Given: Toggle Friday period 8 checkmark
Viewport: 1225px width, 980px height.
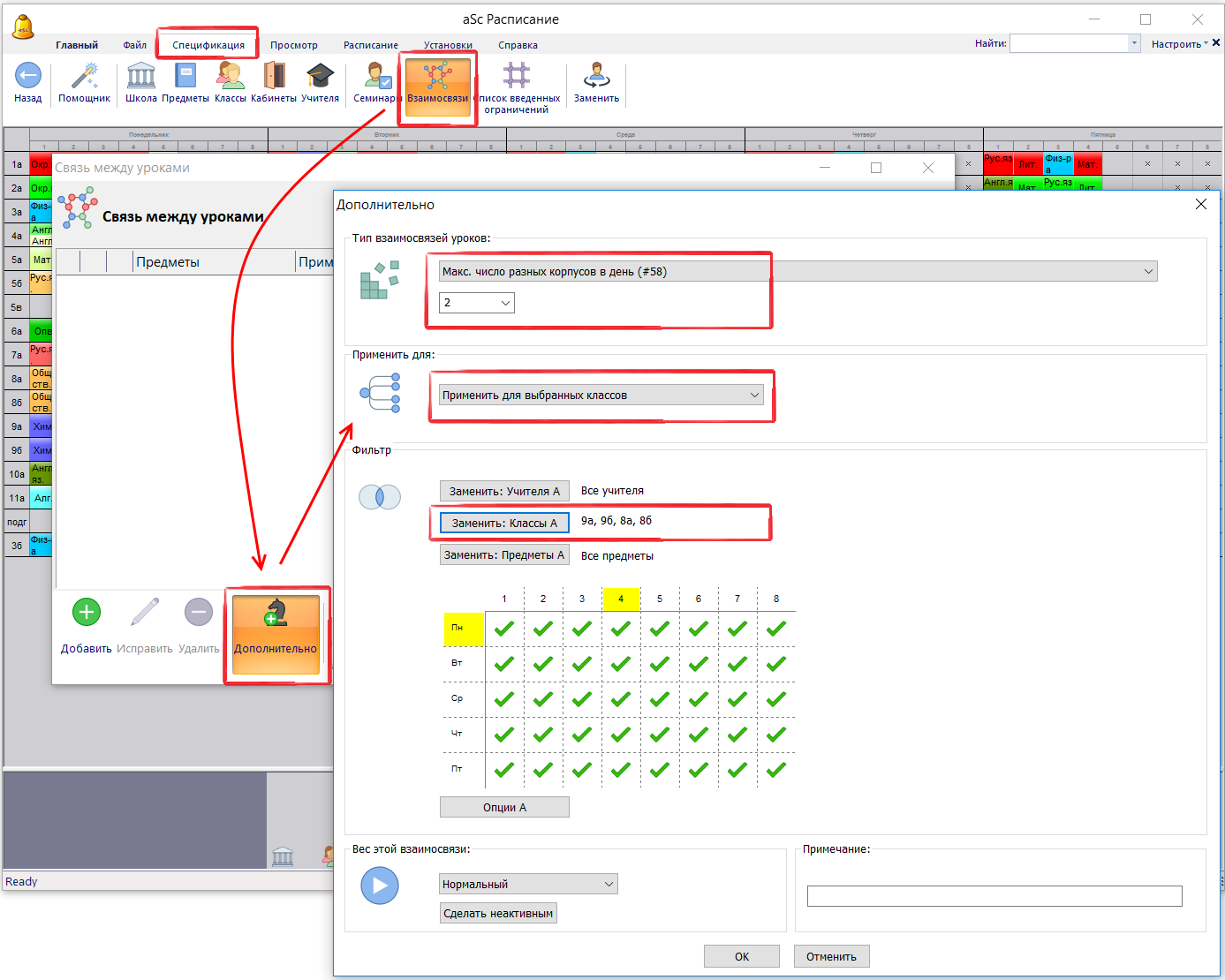Looking at the screenshot, I should pos(776,770).
